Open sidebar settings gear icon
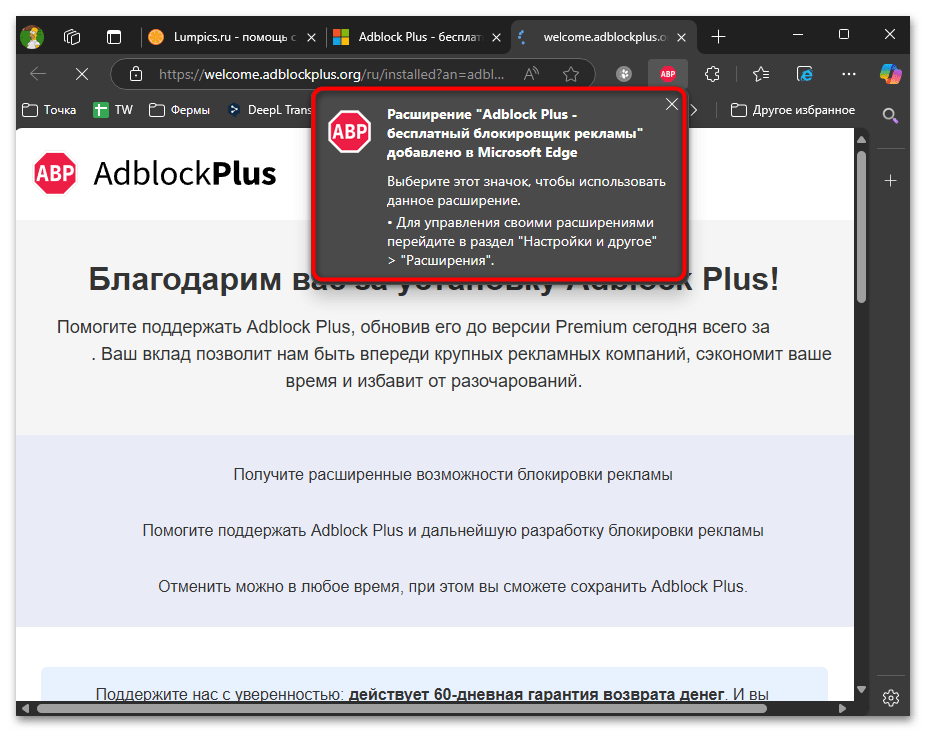The width and height of the screenshot is (926, 732). click(891, 698)
